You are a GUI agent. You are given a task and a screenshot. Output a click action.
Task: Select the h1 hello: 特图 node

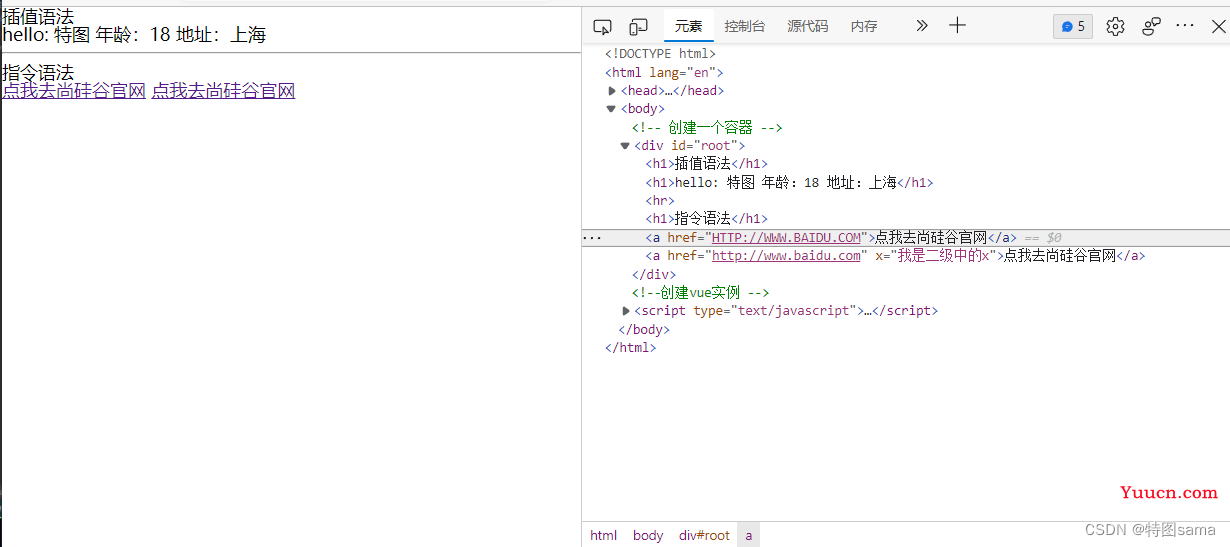pyautogui.click(x=789, y=183)
